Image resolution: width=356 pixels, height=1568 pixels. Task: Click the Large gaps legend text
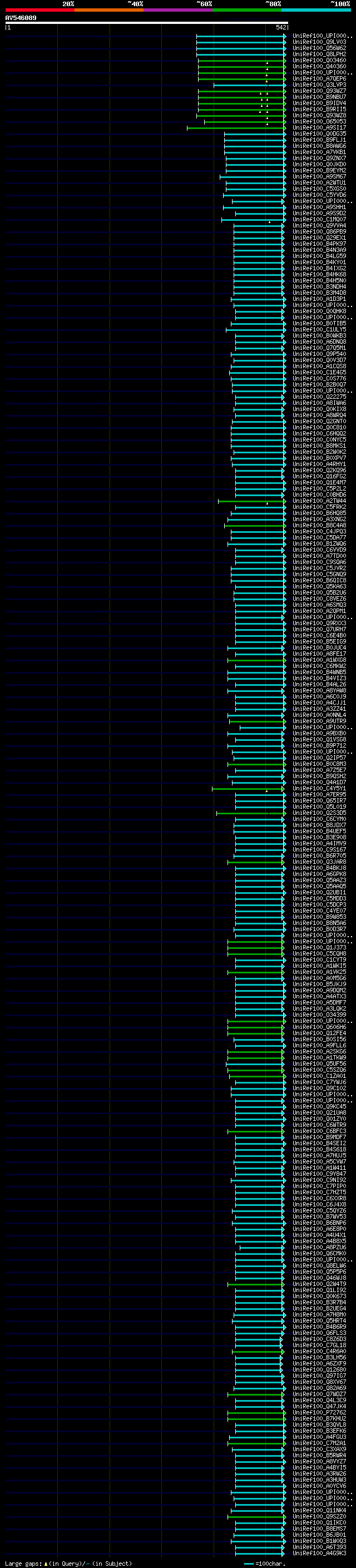(x=24, y=1563)
